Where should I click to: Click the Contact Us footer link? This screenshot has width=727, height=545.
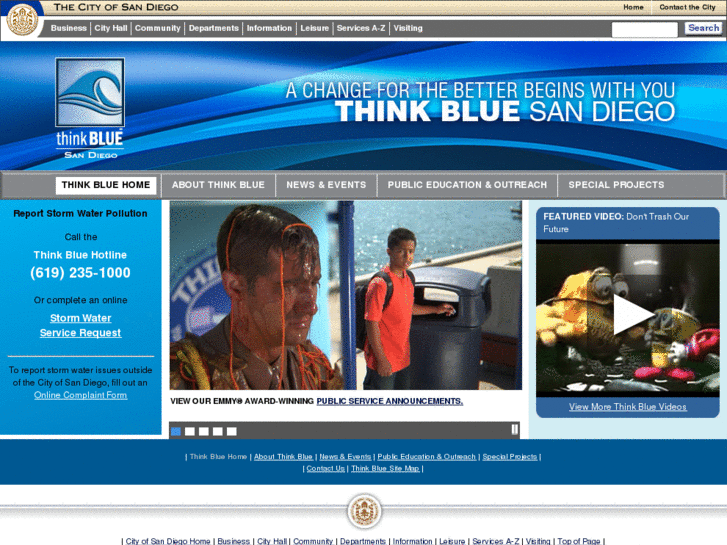click(325, 468)
